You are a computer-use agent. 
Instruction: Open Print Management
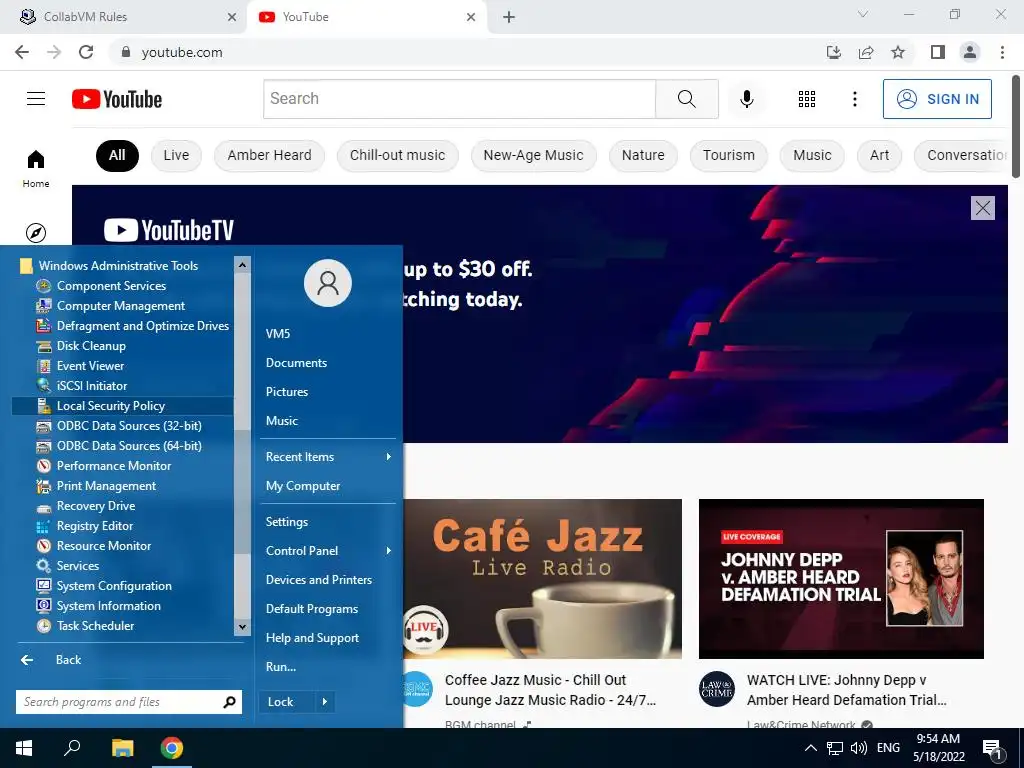pyautogui.click(x=106, y=486)
